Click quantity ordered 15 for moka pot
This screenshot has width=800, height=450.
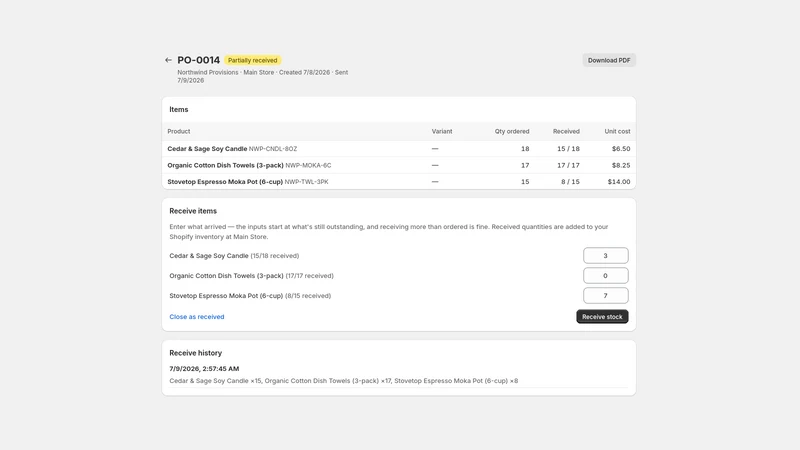(x=525, y=182)
